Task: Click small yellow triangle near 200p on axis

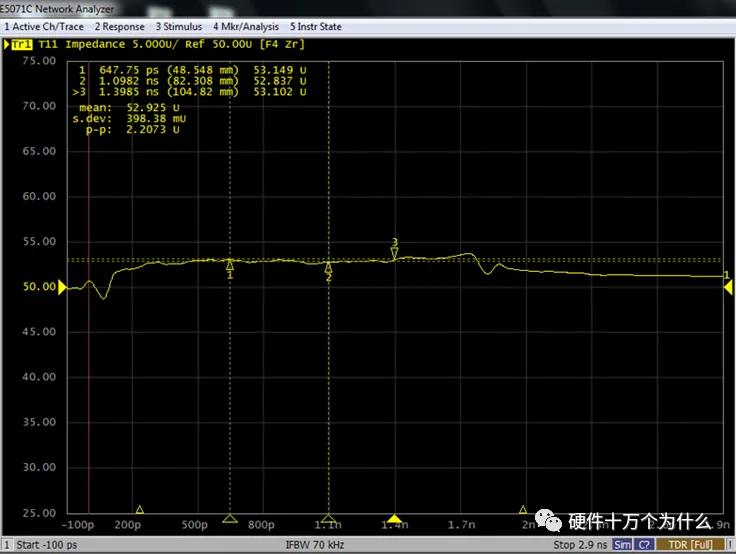Action: 140,510
